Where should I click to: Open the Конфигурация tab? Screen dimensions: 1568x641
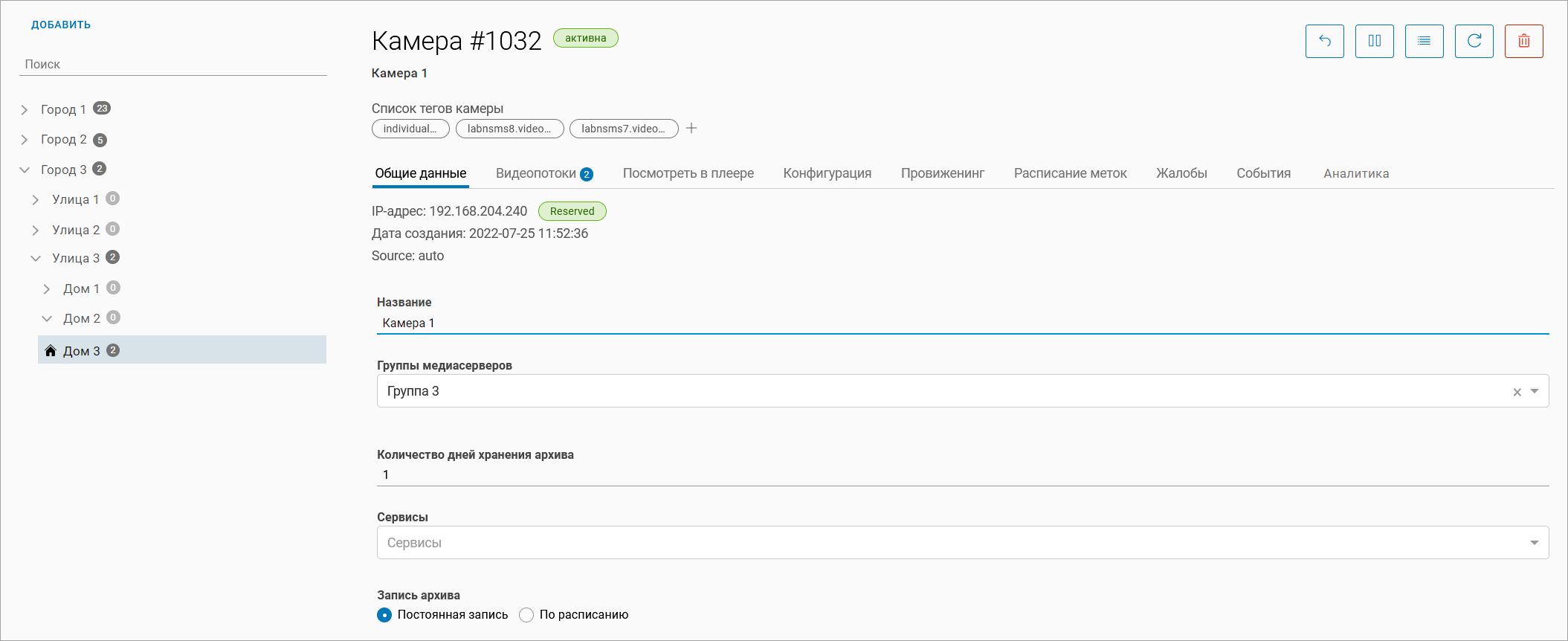[x=827, y=173]
